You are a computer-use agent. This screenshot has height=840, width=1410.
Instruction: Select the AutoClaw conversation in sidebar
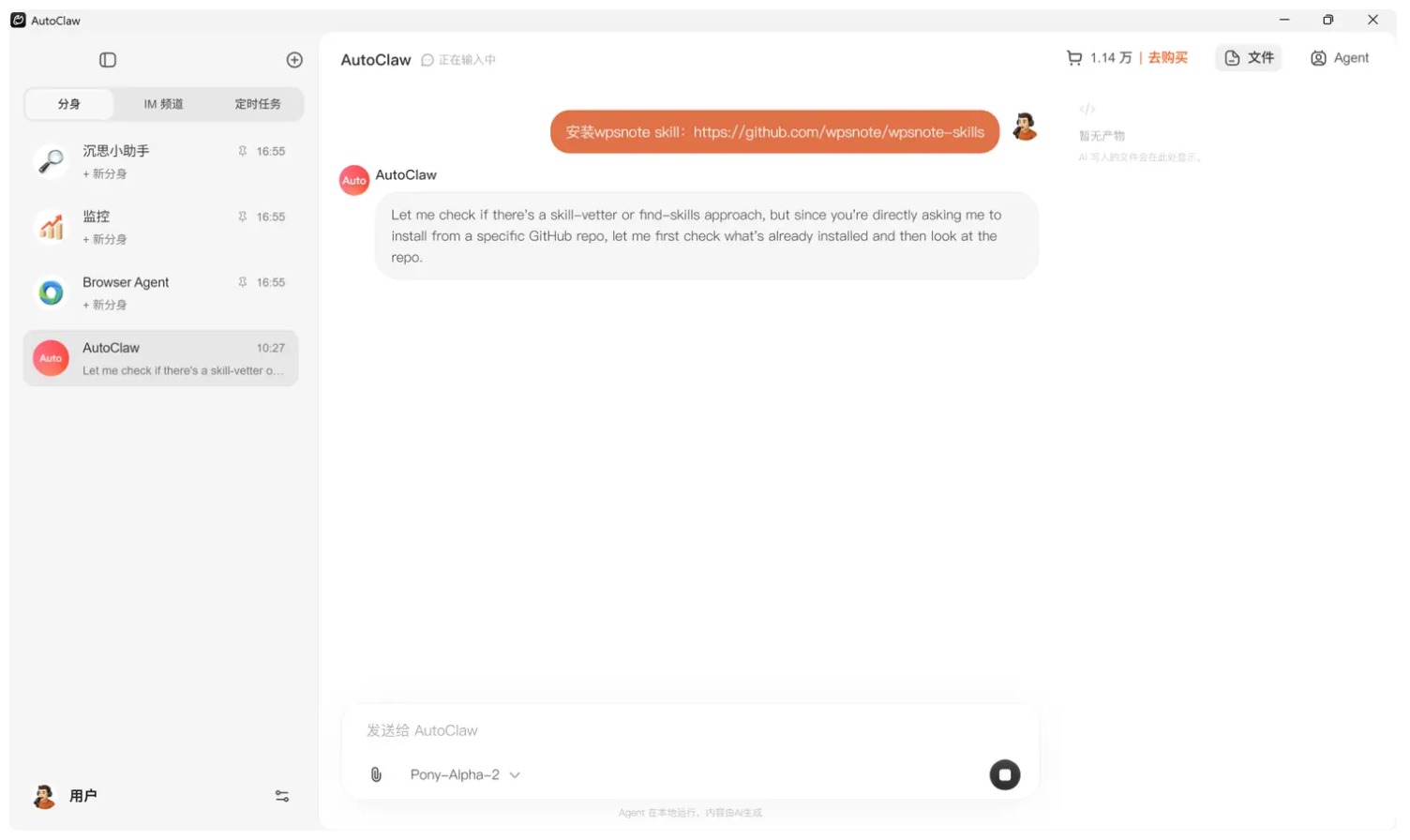coord(161,358)
